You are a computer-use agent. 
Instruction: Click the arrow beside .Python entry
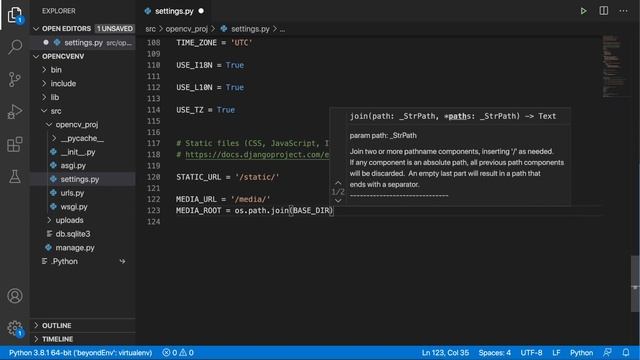(122, 261)
